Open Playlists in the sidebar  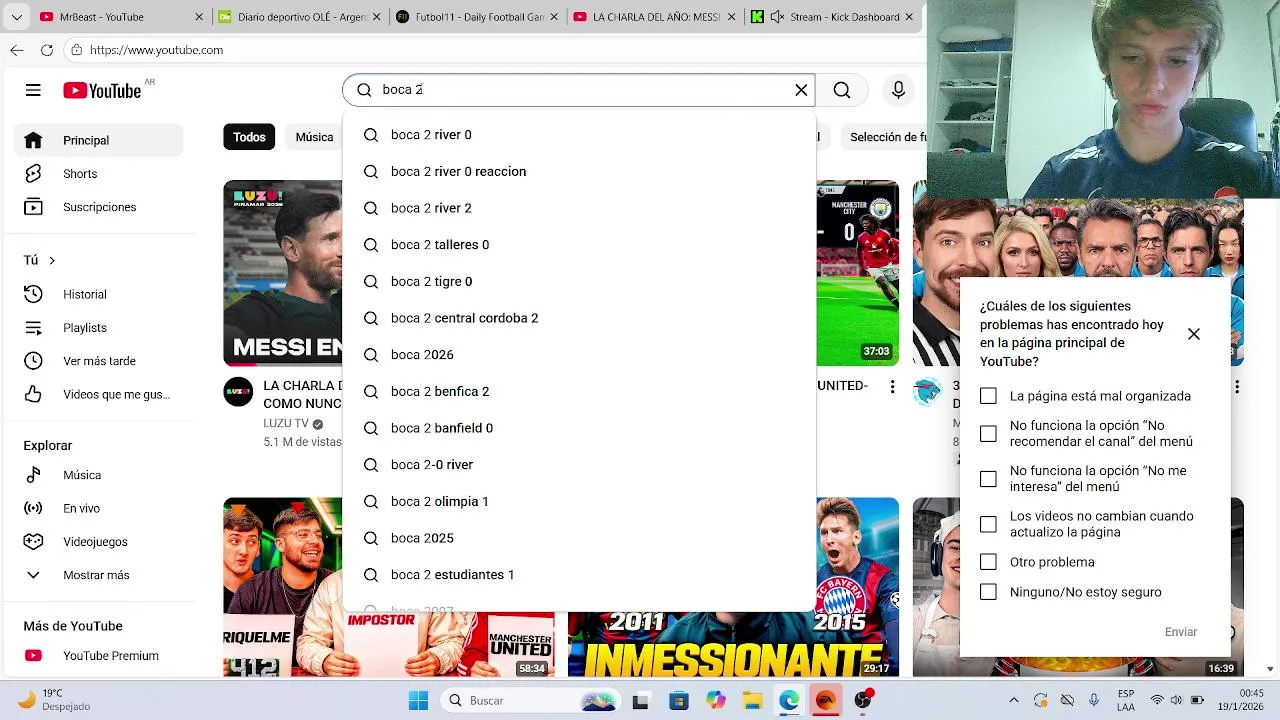point(98,328)
